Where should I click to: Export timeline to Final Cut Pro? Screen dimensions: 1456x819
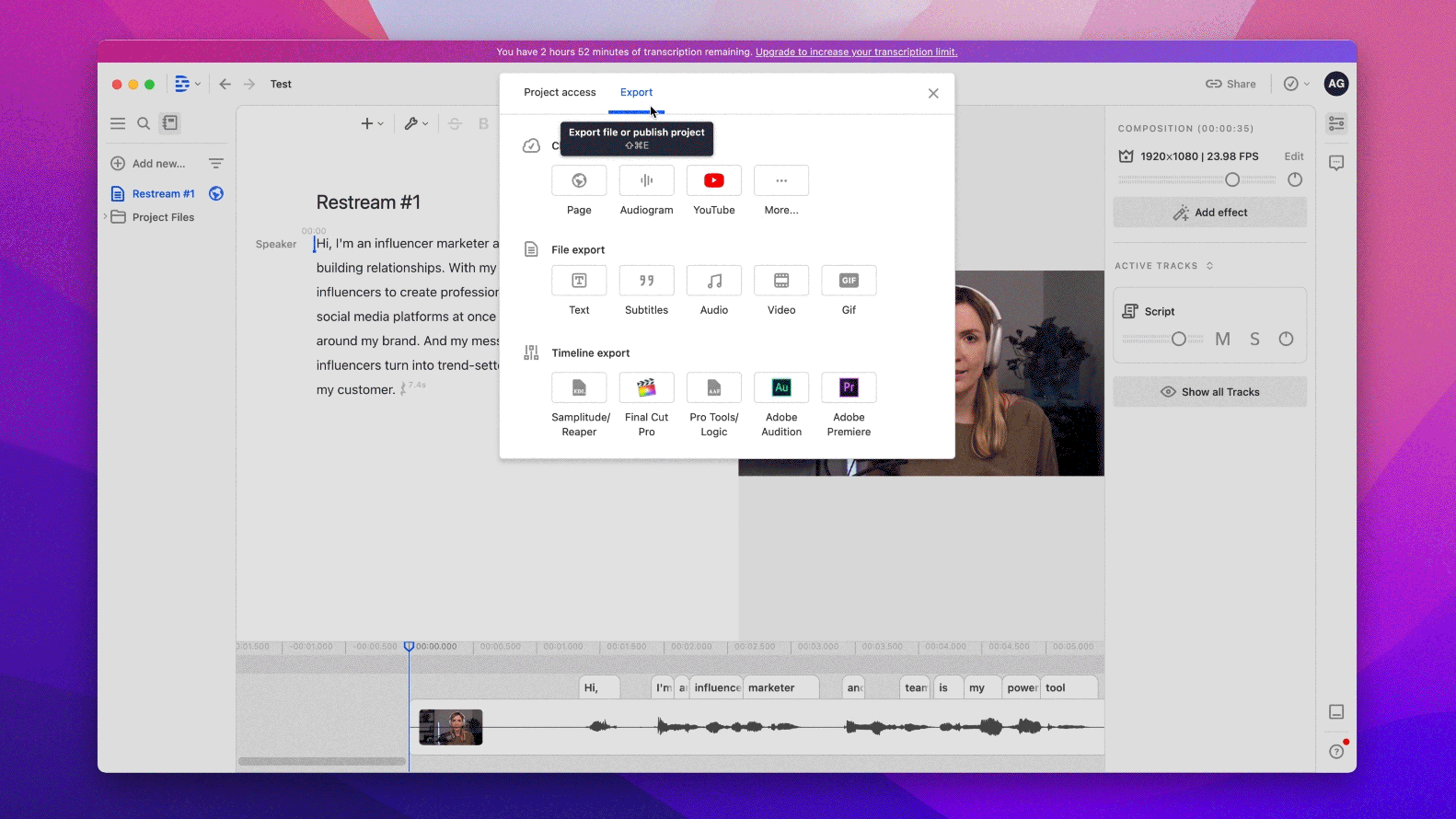point(646,387)
